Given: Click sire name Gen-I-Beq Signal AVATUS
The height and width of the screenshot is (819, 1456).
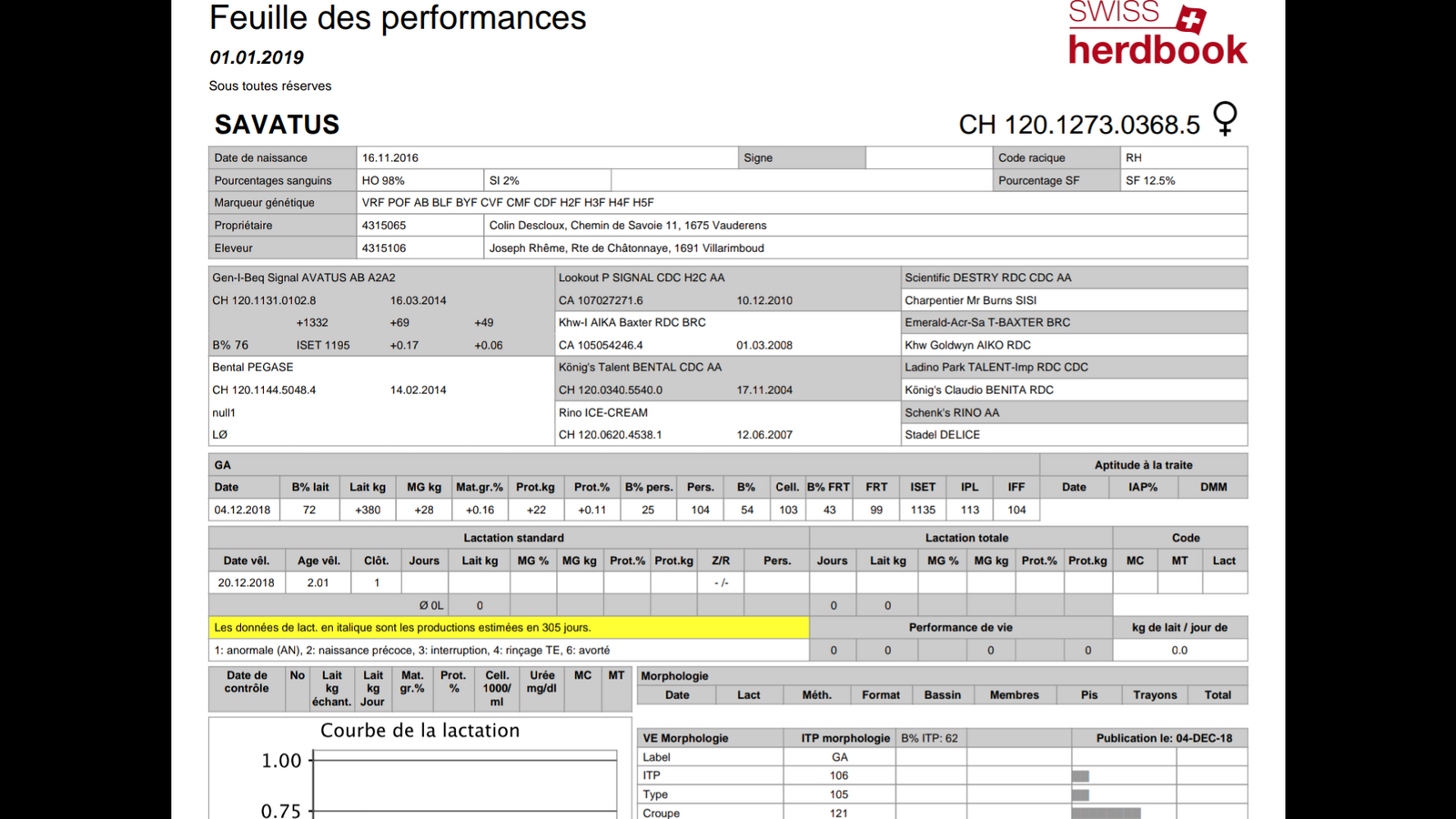Looking at the screenshot, I should point(303,278).
